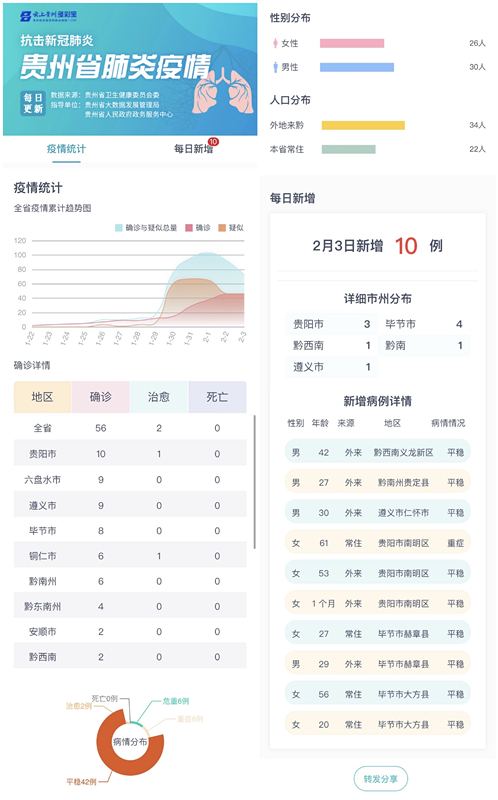The width and height of the screenshot is (498, 800).
Task: Click the 黔西南 1 cell in 详细市州分布
Action: click(x=332, y=345)
